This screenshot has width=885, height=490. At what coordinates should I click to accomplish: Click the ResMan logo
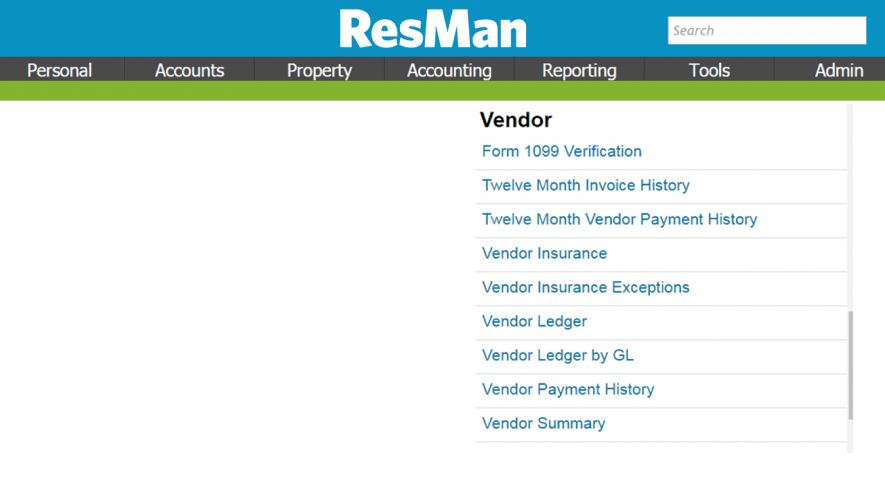433,29
